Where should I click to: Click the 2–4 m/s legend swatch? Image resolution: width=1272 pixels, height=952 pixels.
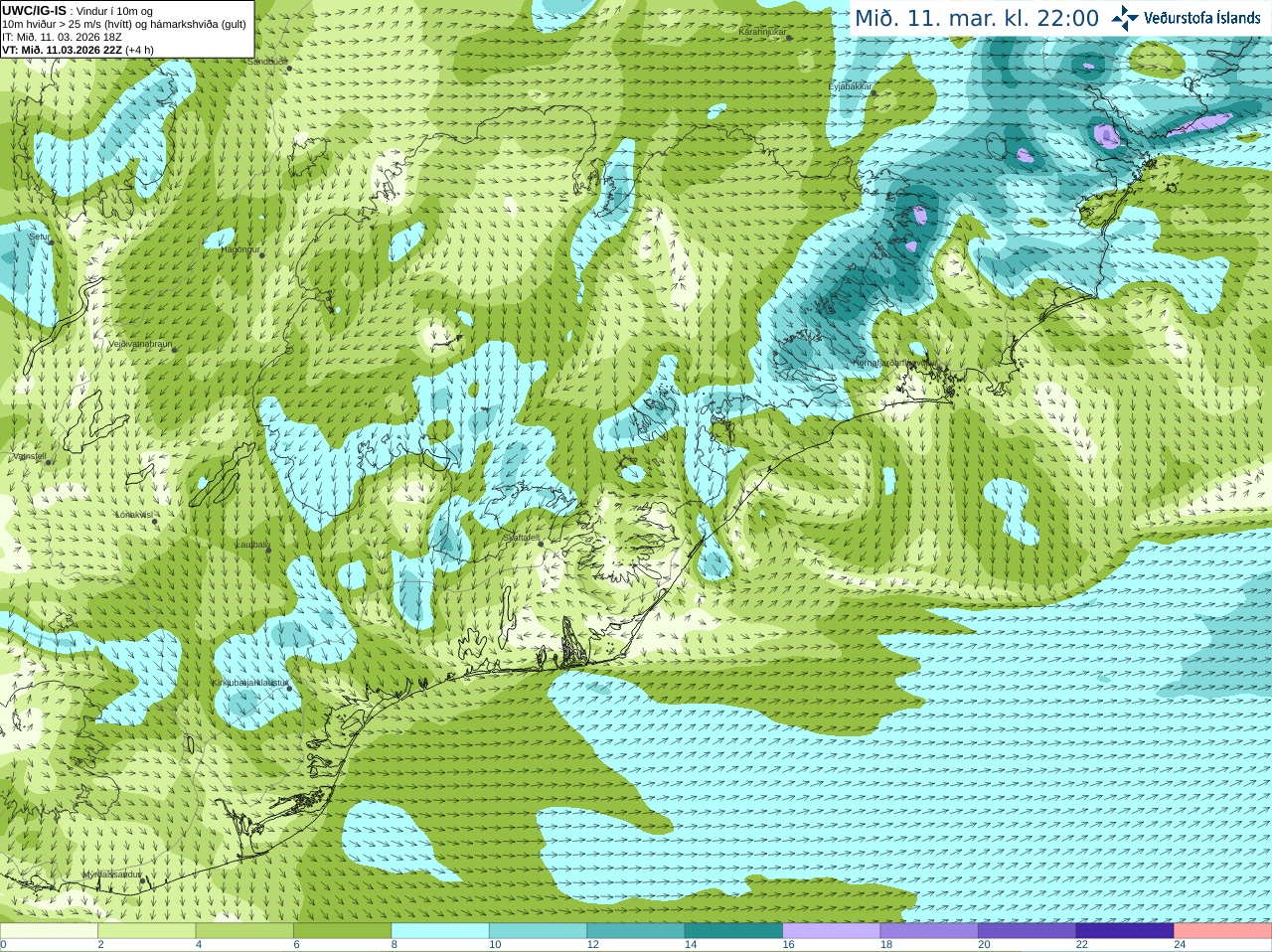[147, 931]
